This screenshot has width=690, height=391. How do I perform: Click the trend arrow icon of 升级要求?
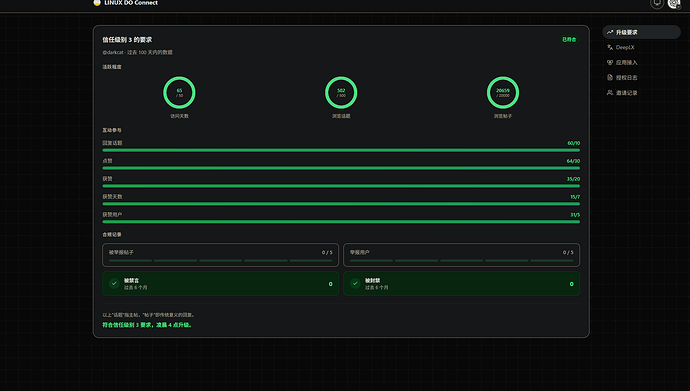pos(610,32)
